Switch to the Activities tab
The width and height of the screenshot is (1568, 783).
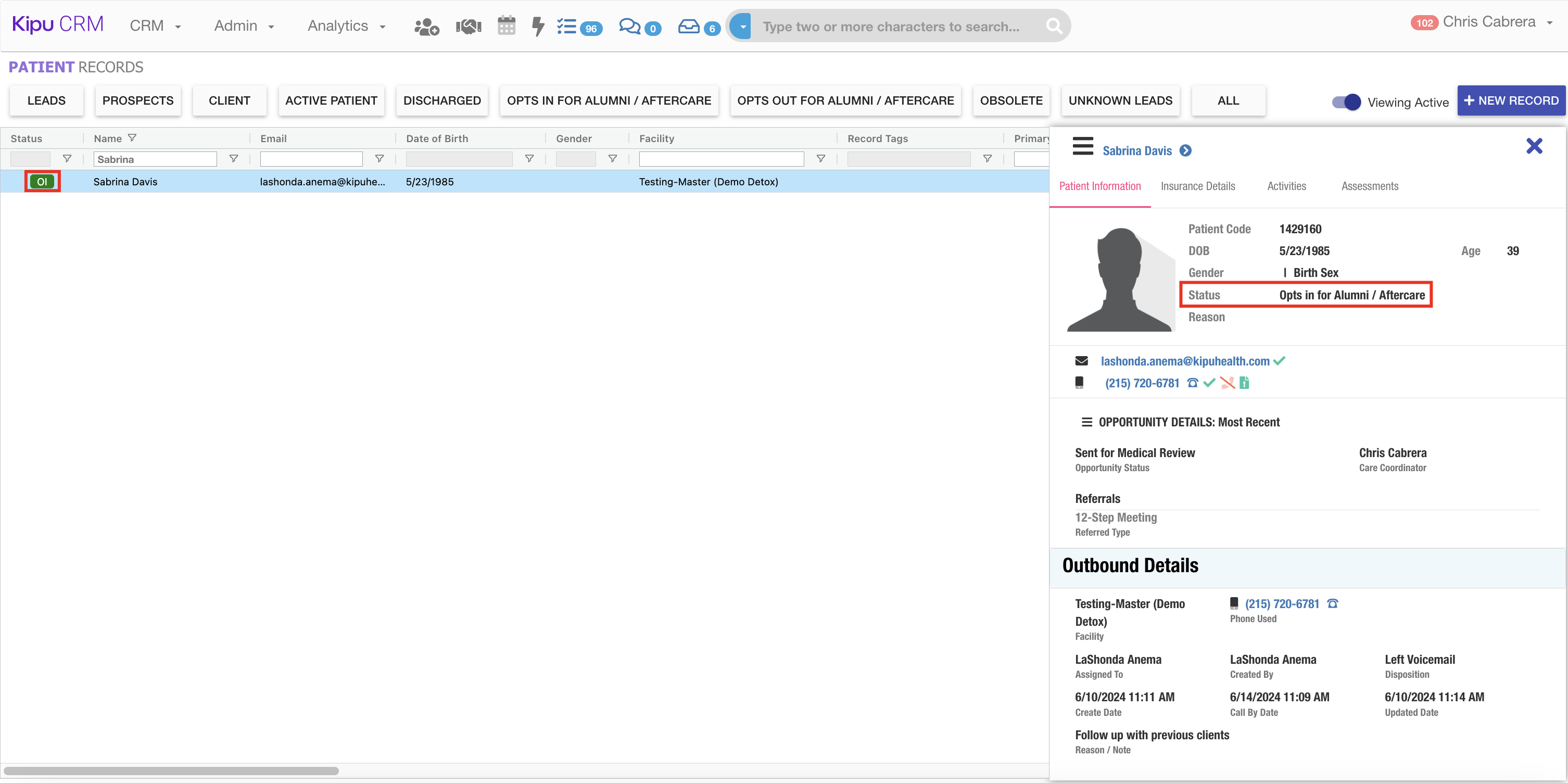[x=1286, y=186]
